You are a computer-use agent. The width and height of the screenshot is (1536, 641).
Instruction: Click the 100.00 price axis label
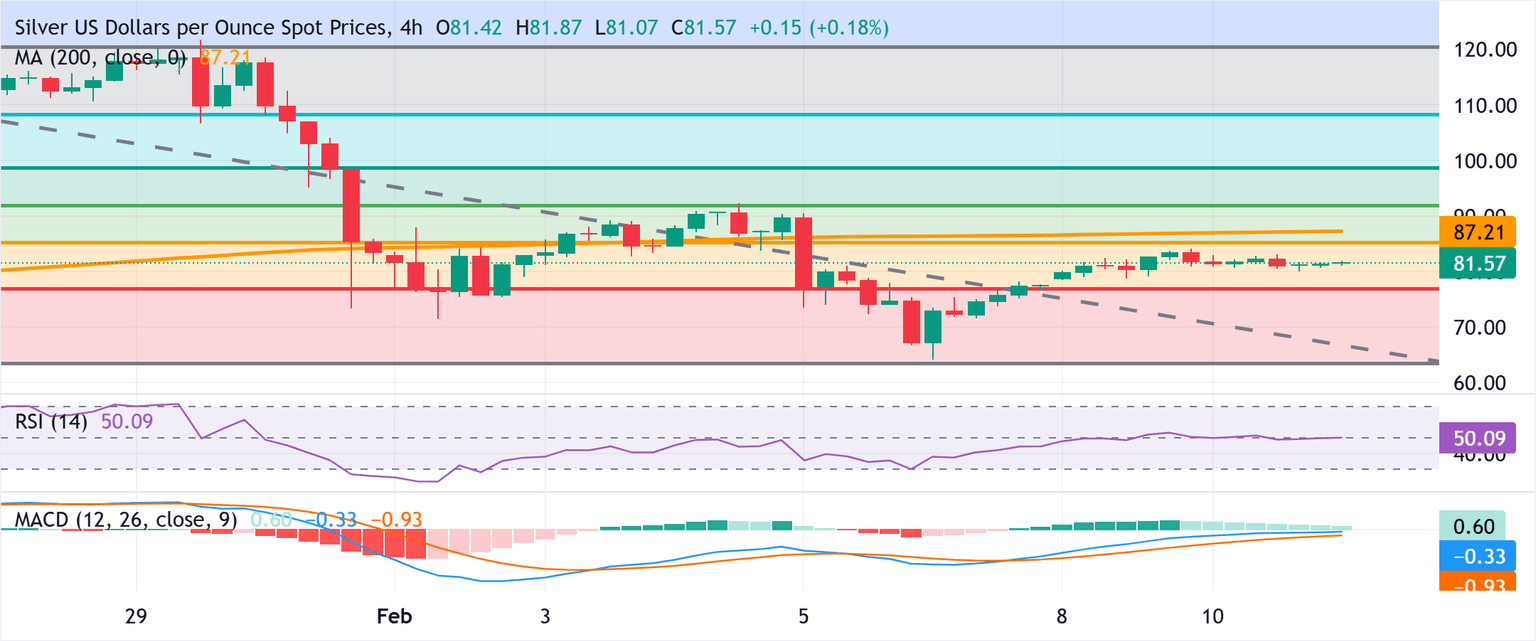pos(1486,160)
